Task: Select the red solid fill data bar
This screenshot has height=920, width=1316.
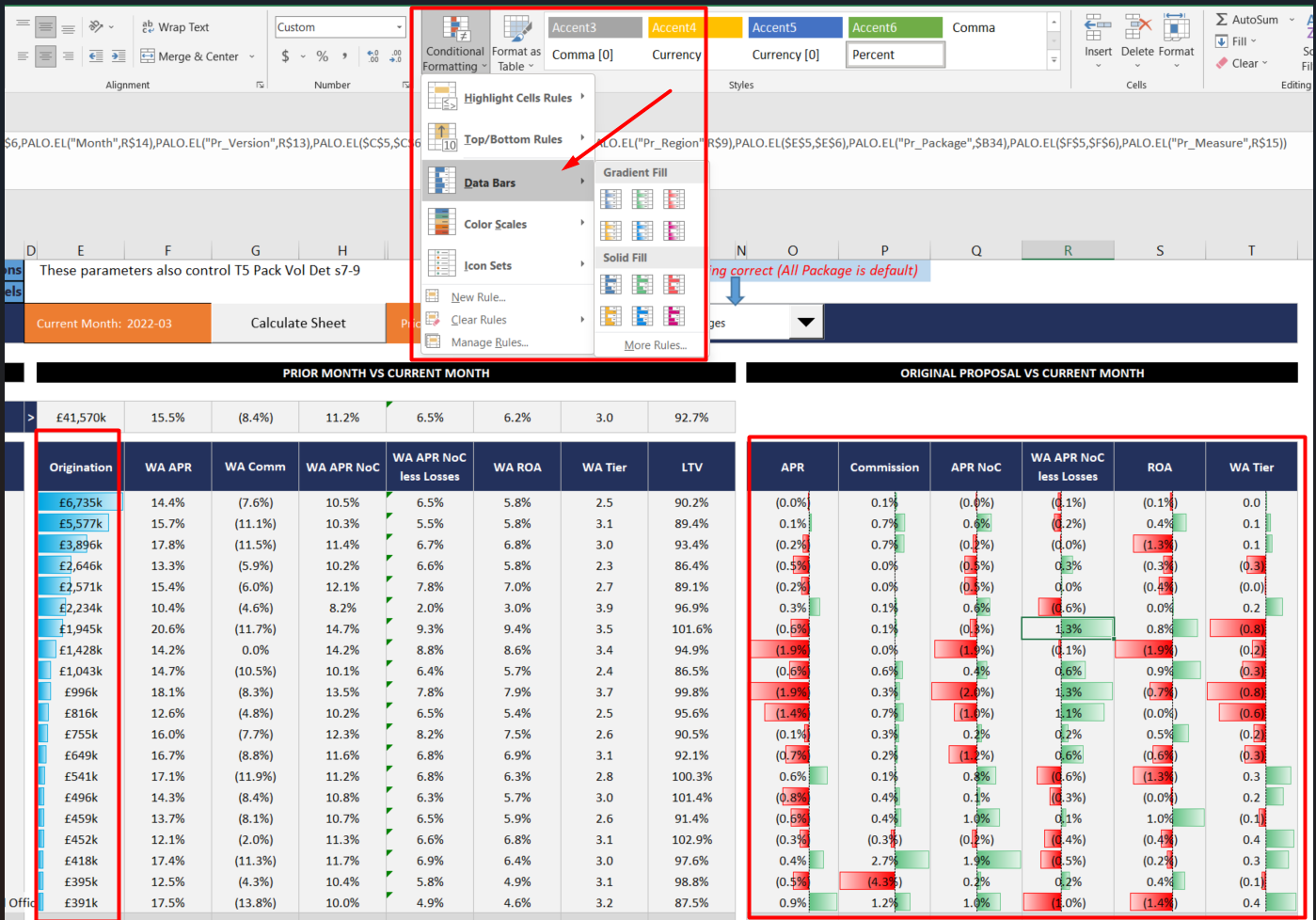Action: click(674, 284)
